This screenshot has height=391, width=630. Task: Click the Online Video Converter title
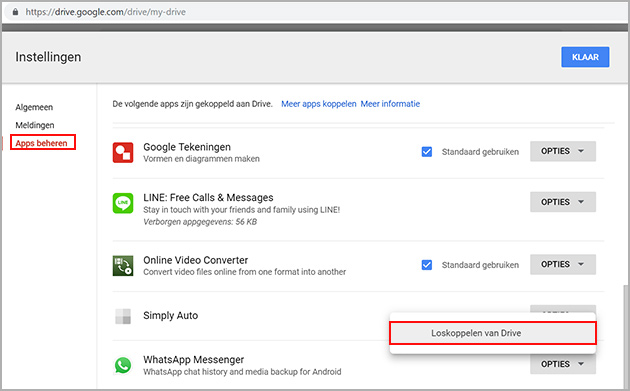coord(196,260)
